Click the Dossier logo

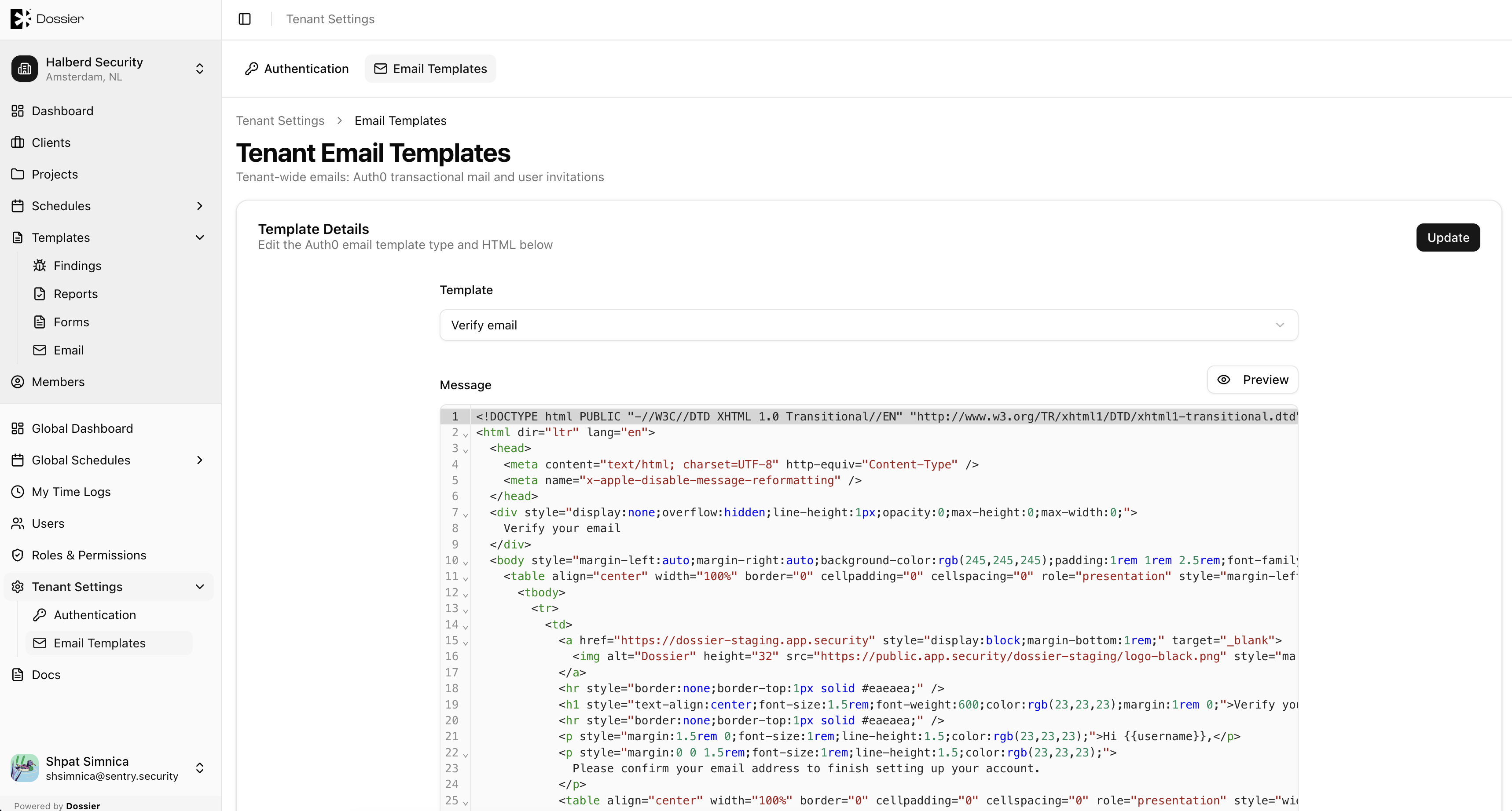point(47,19)
